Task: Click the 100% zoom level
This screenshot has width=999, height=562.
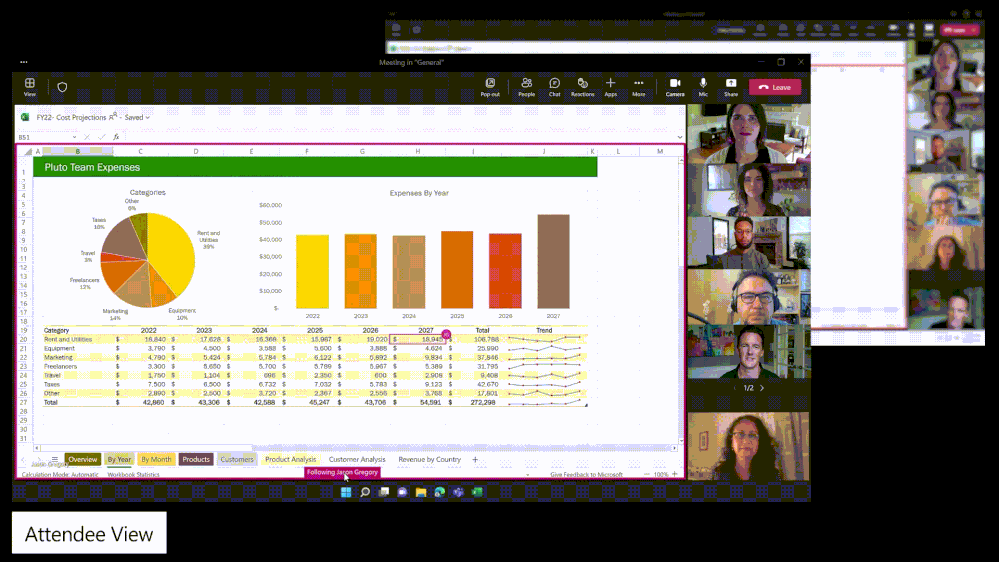Action: pyautogui.click(x=661, y=475)
